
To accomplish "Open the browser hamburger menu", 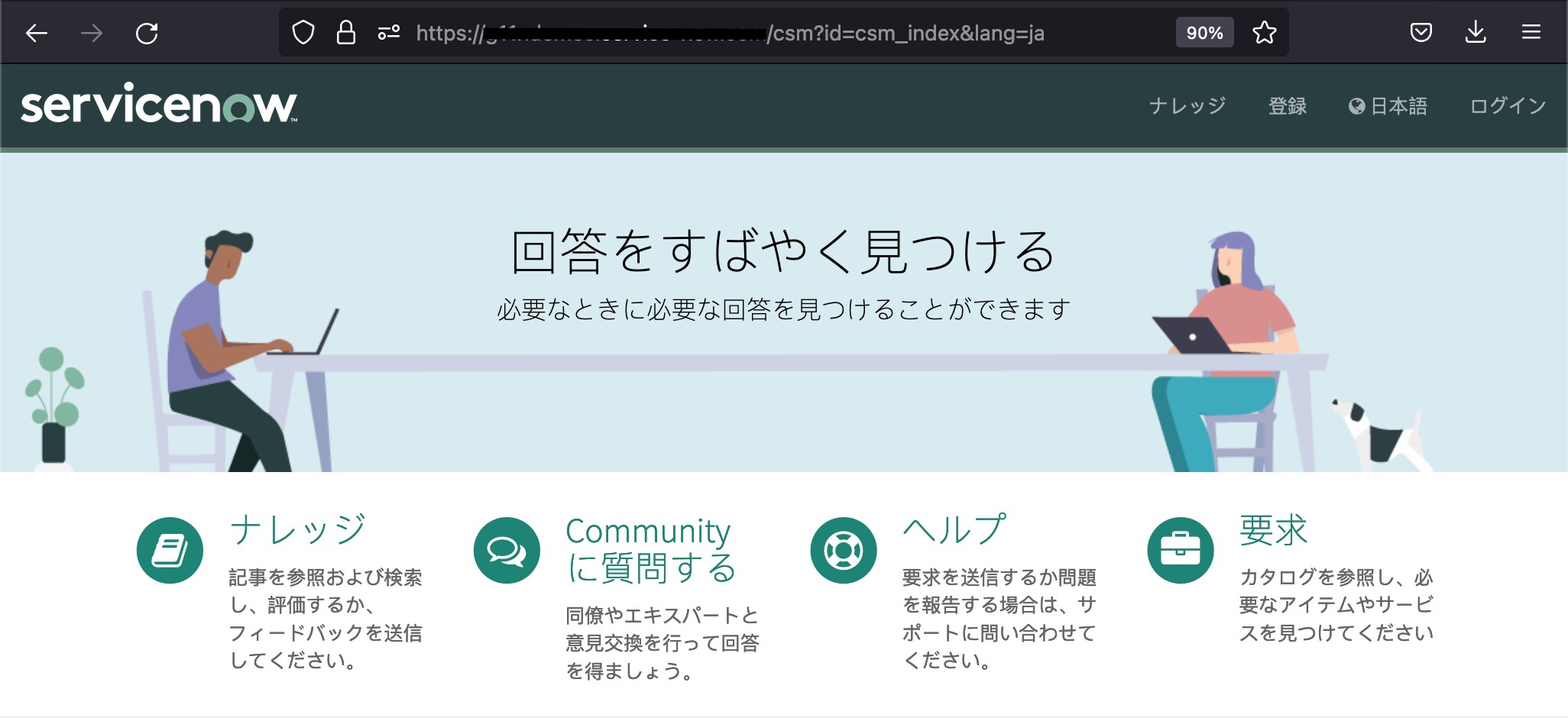I will (1531, 32).
